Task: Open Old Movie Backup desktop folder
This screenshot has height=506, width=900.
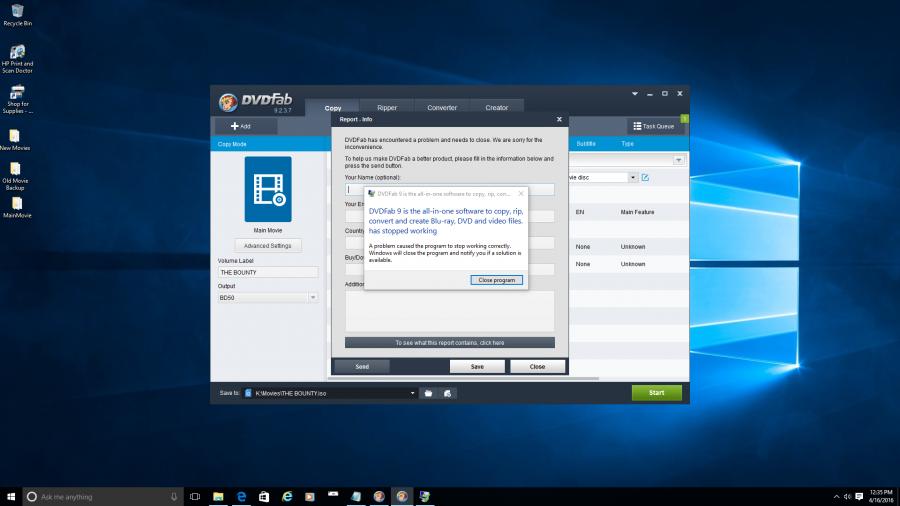Action: coord(15,176)
